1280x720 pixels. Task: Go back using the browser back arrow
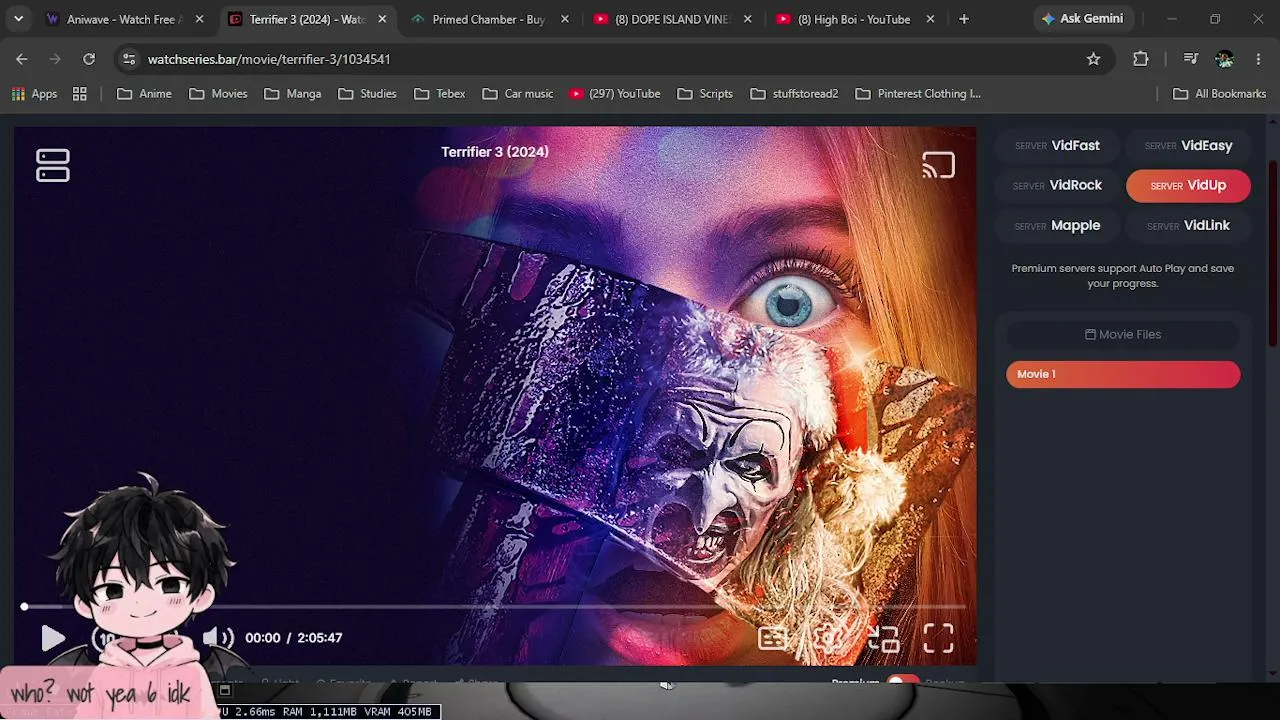click(22, 59)
